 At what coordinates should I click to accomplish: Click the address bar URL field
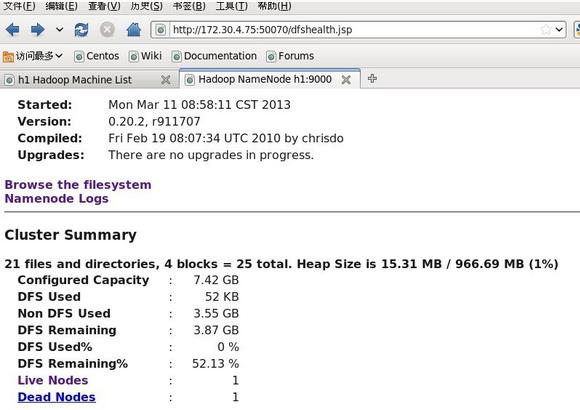coord(355,30)
